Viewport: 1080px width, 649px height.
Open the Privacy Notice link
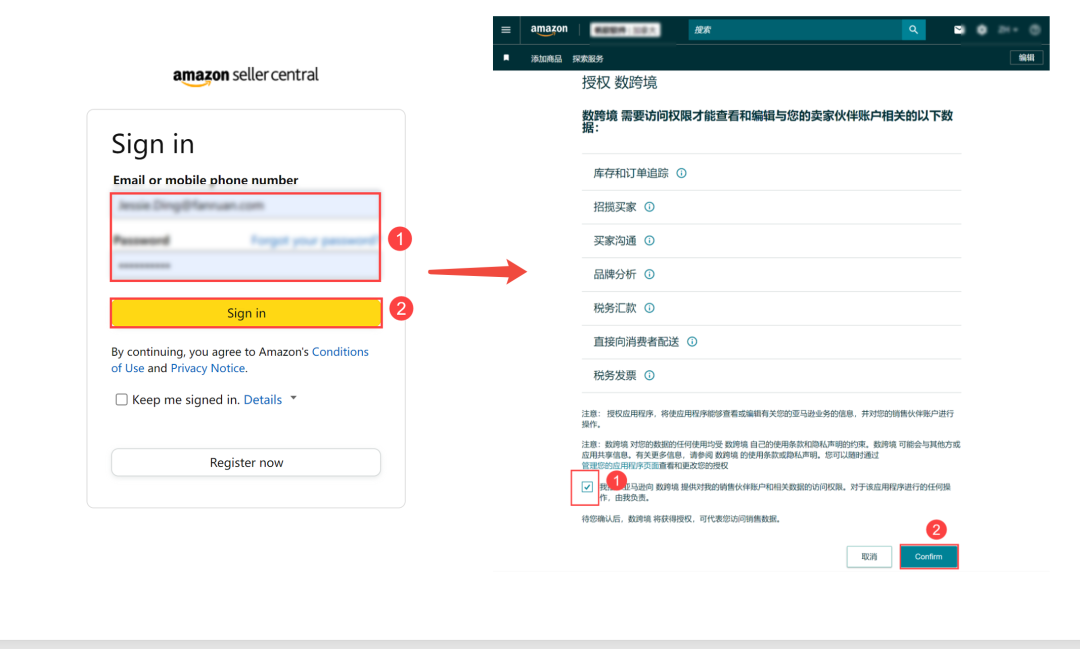pos(207,368)
